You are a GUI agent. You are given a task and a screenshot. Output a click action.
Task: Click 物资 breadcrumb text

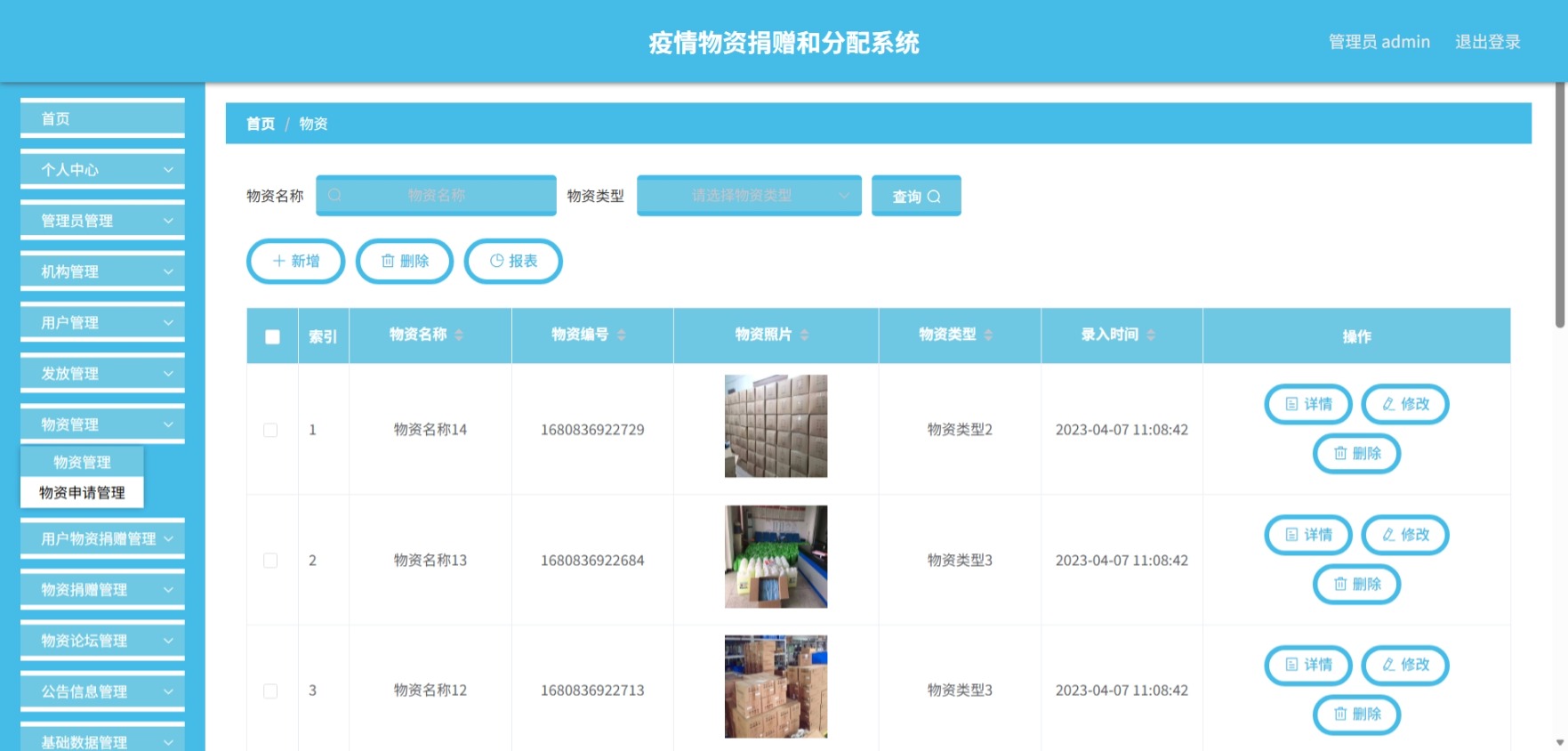[x=313, y=124]
